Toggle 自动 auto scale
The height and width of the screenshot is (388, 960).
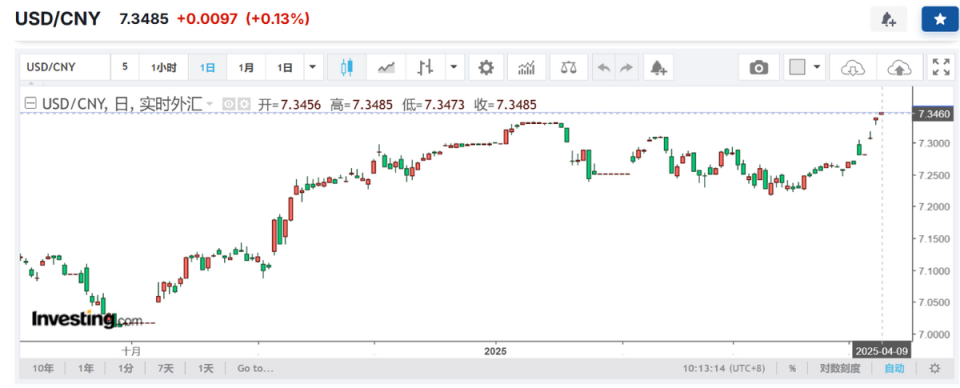pyautogui.click(x=894, y=368)
